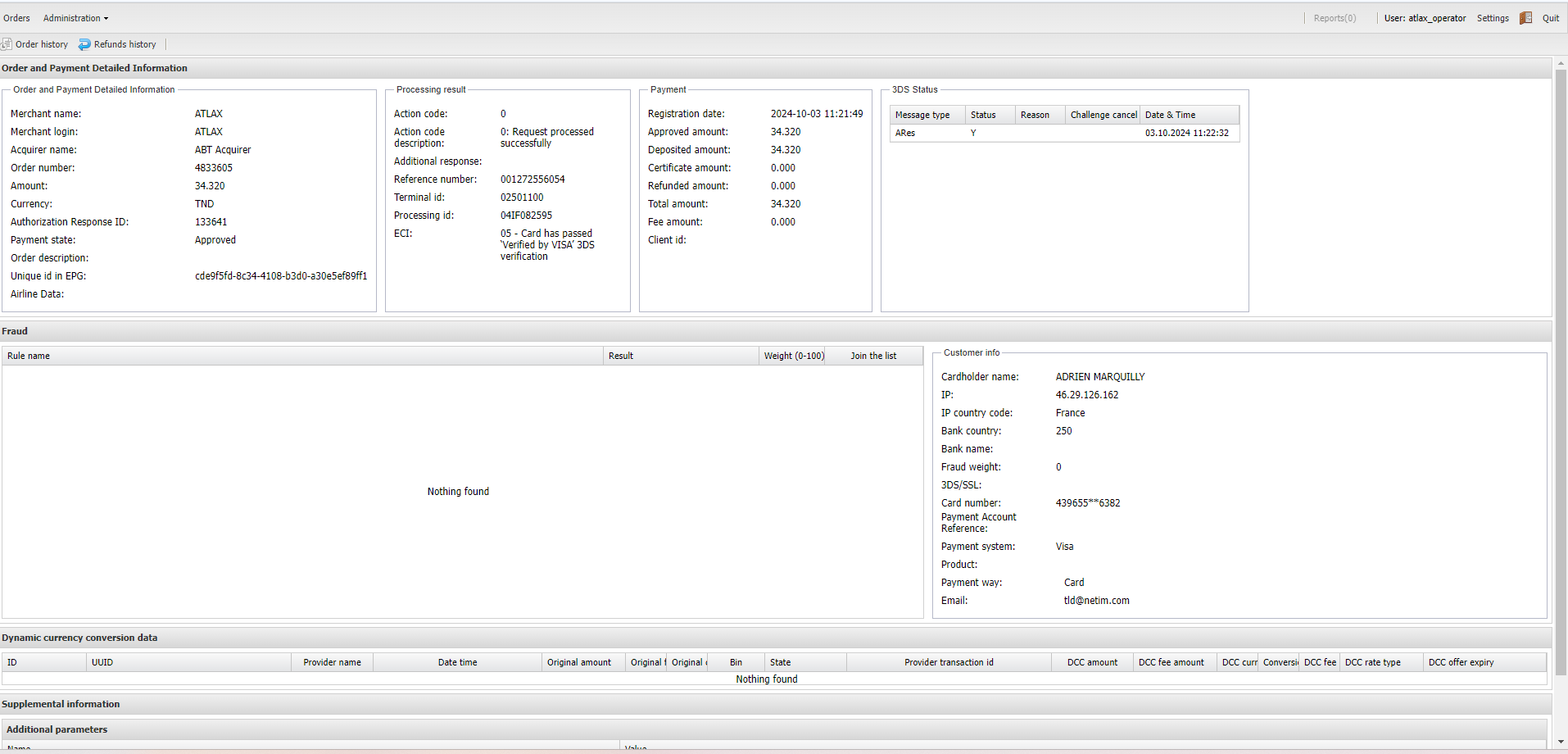The width and height of the screenshot is (1568, 754).
Task: Click the User: atlax_operator label
Action: click(x=1425, y=18)
